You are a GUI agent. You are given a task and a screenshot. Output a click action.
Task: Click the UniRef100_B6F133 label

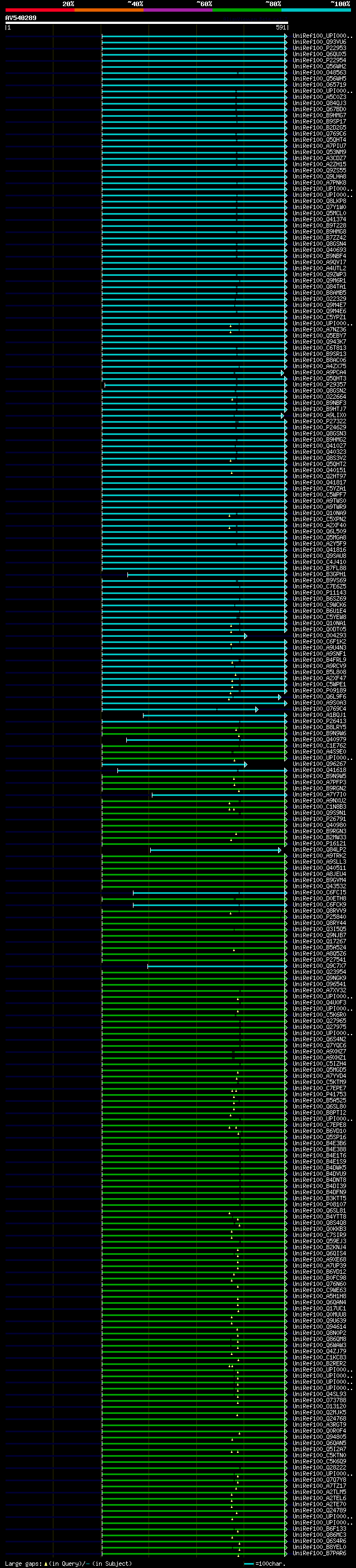[x=319, y=1529]
